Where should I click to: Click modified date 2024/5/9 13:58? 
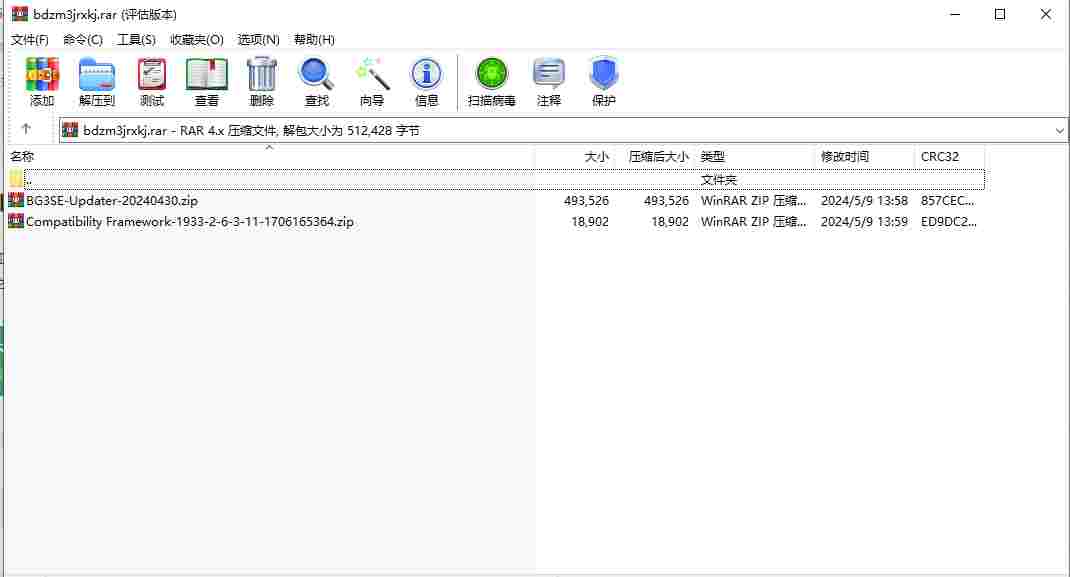click(x=864, y=201)
